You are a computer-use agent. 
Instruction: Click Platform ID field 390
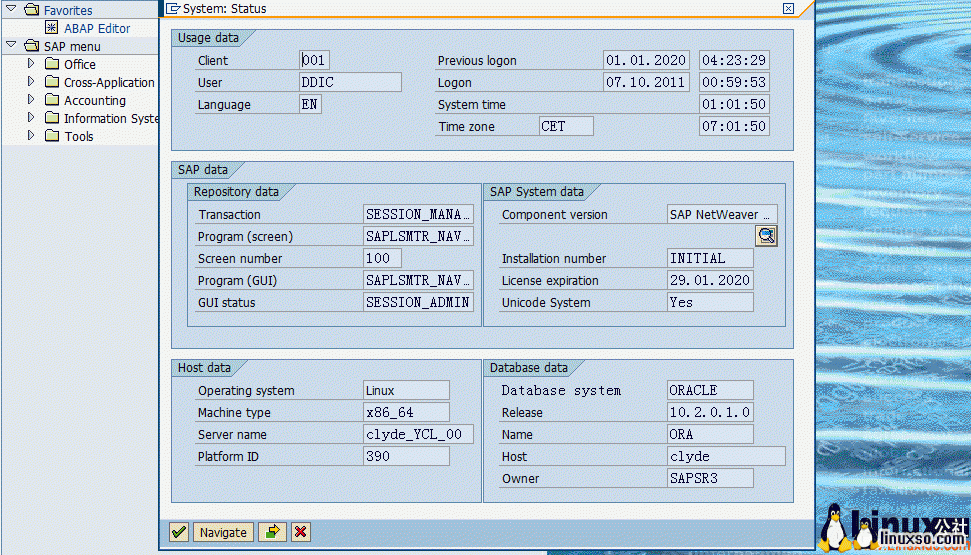[406, 457]
